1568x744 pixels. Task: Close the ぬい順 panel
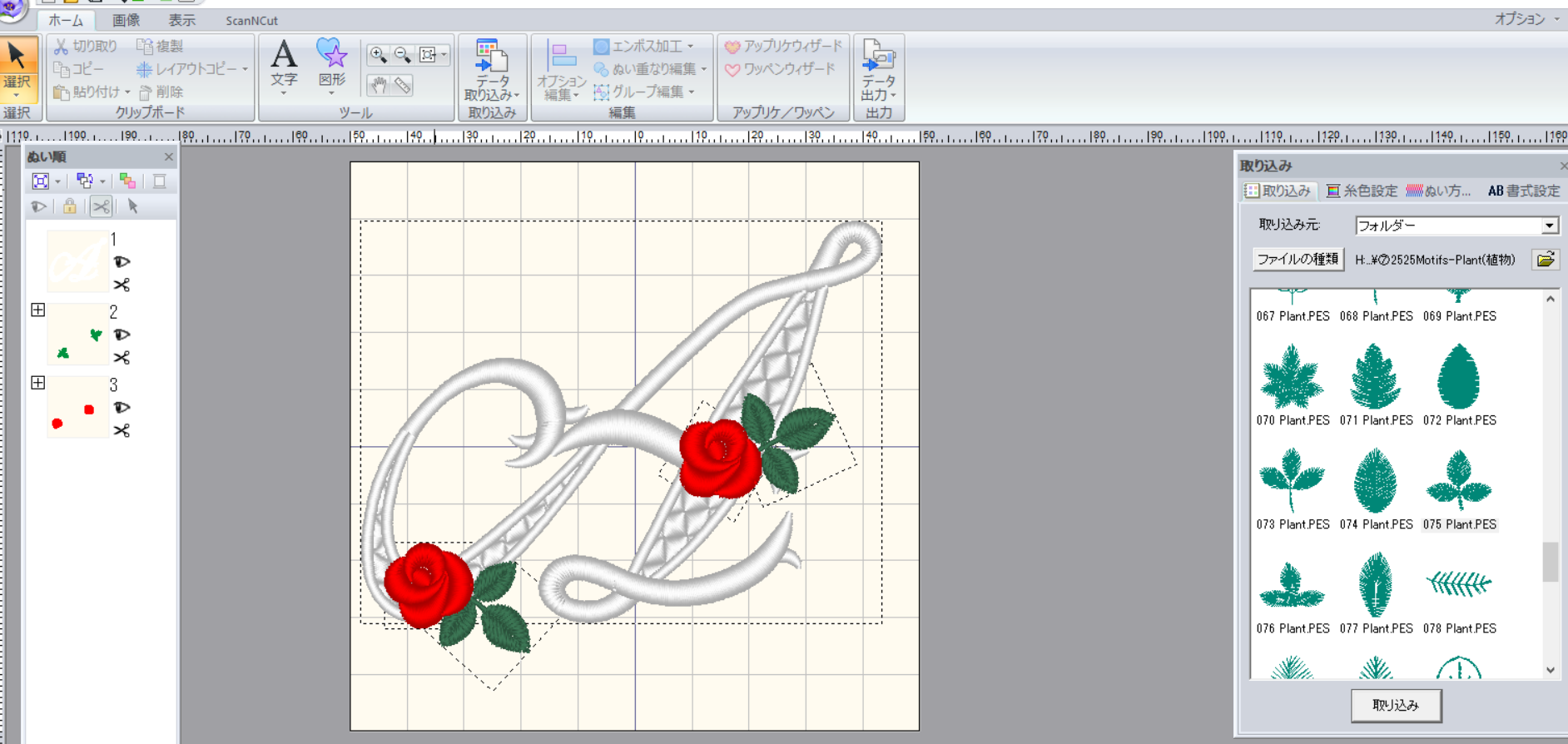169,156
